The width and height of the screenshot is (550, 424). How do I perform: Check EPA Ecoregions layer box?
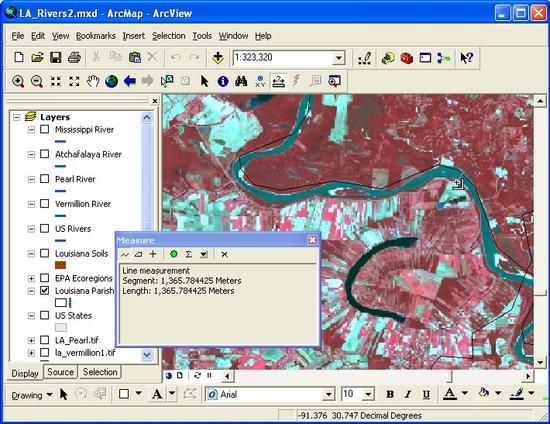(x=45, y=278)
